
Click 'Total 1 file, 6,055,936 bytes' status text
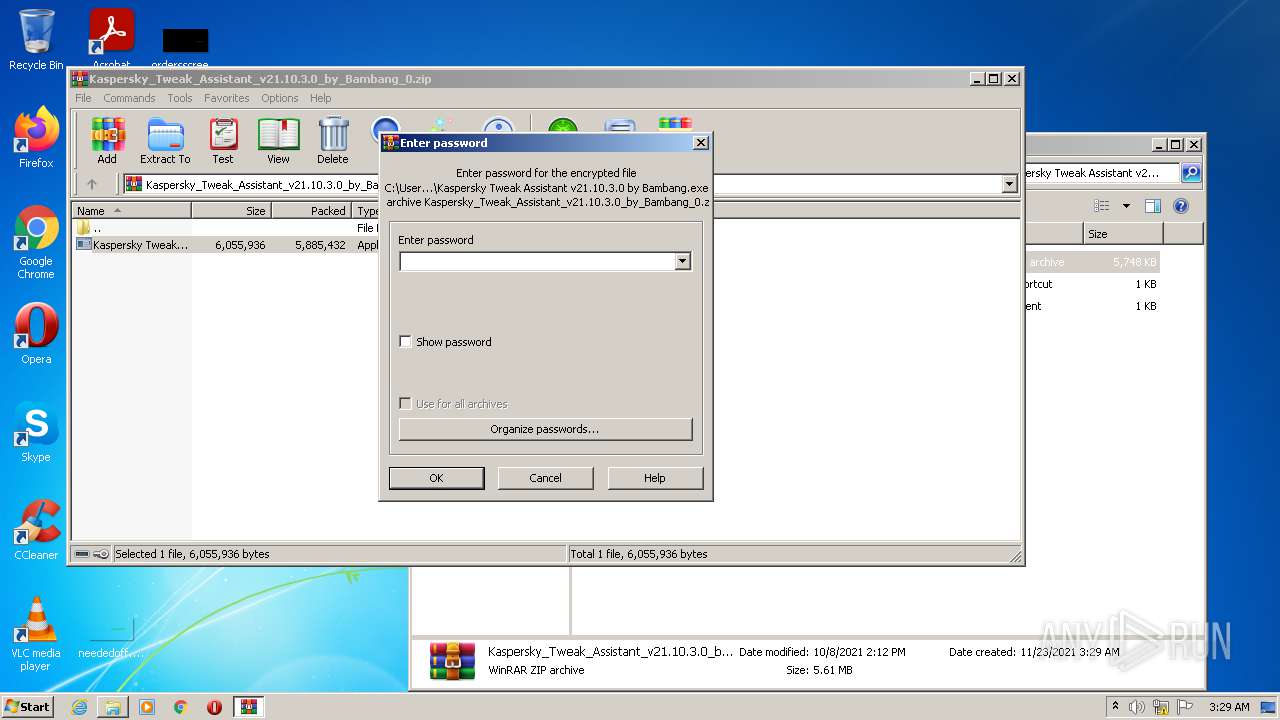(x=639, y=554)
